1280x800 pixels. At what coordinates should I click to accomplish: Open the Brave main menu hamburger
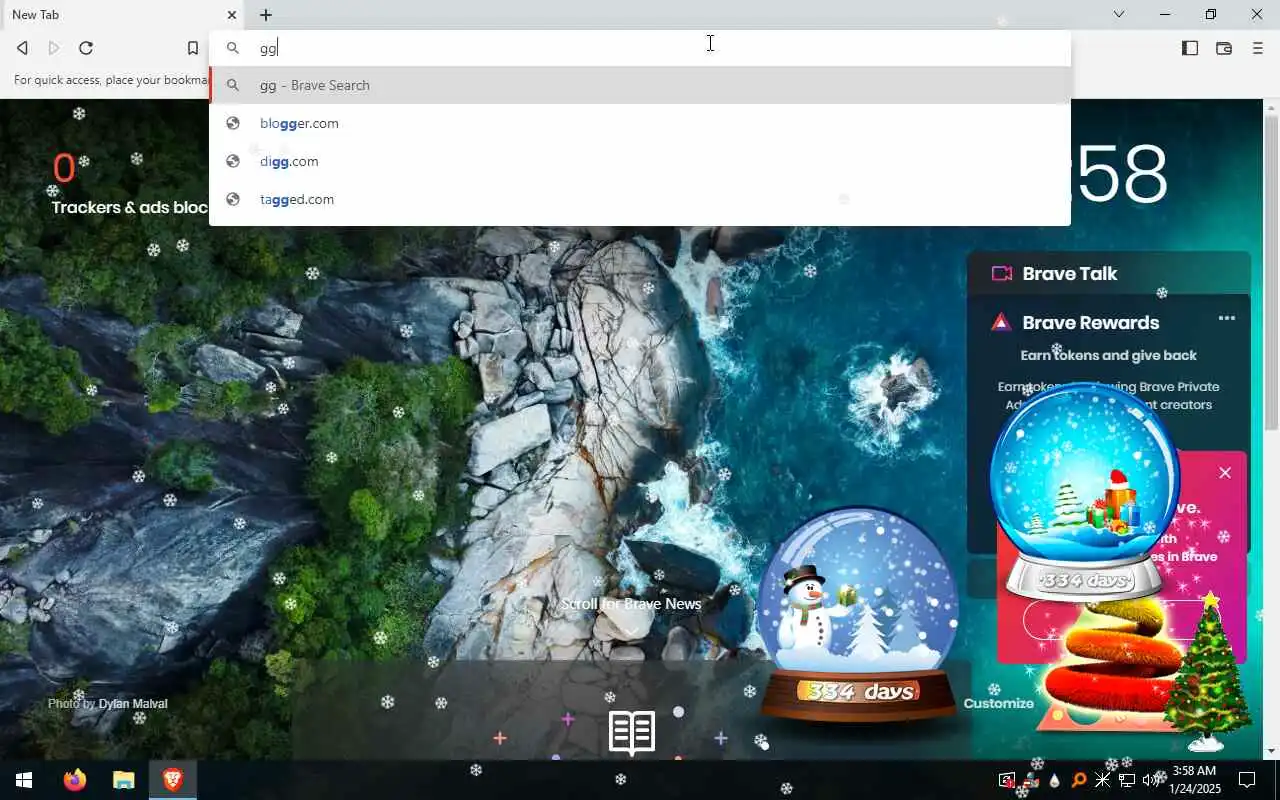pyautogui.click(x=1258, y=48)
